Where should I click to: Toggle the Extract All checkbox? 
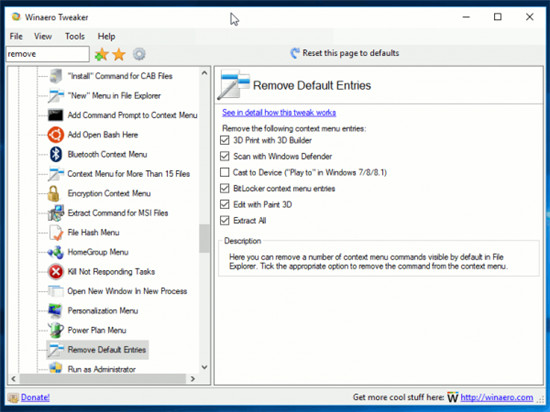[224, 221]
